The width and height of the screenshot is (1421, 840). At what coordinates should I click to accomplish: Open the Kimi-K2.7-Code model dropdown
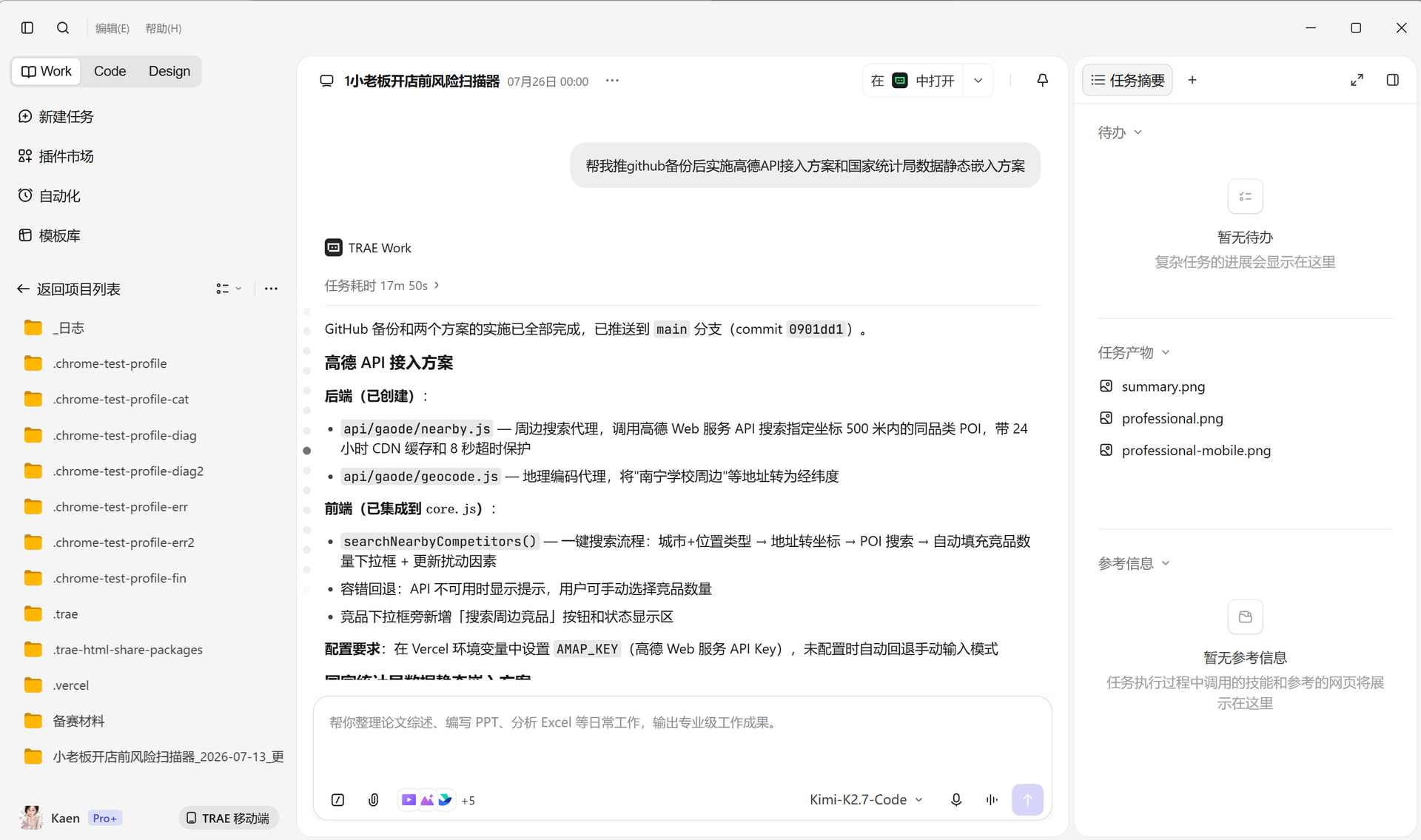coord(866,800)
